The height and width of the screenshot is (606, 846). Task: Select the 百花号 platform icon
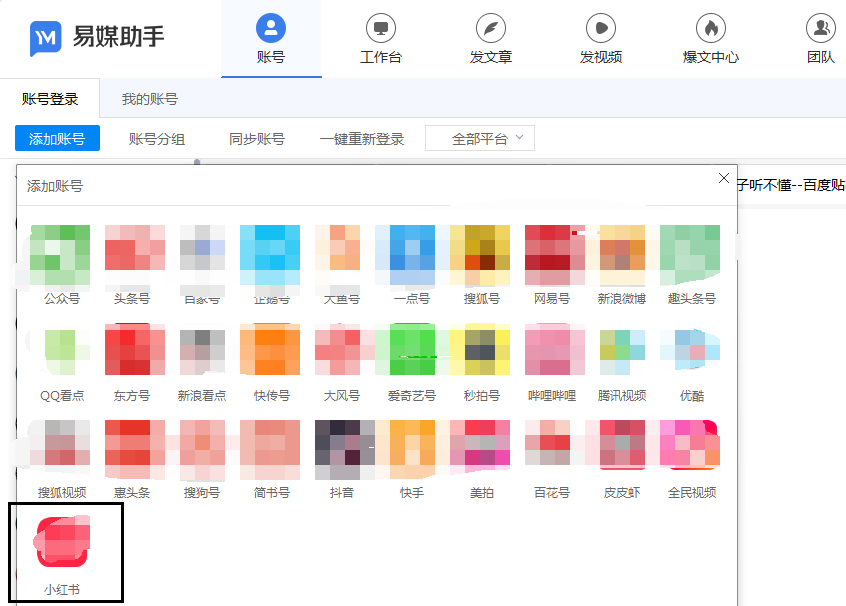pos(547,442)
